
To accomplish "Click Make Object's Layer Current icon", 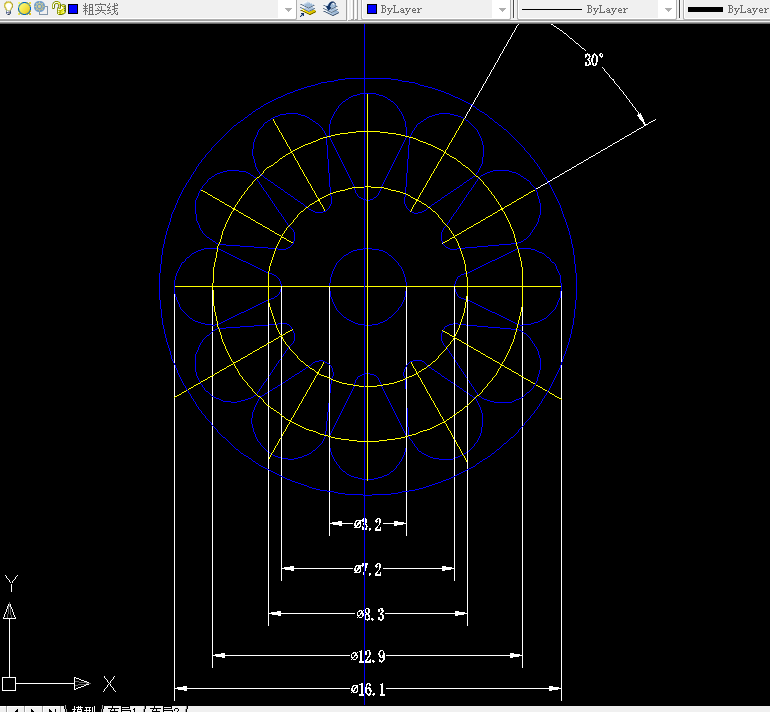I will (308, 9).
